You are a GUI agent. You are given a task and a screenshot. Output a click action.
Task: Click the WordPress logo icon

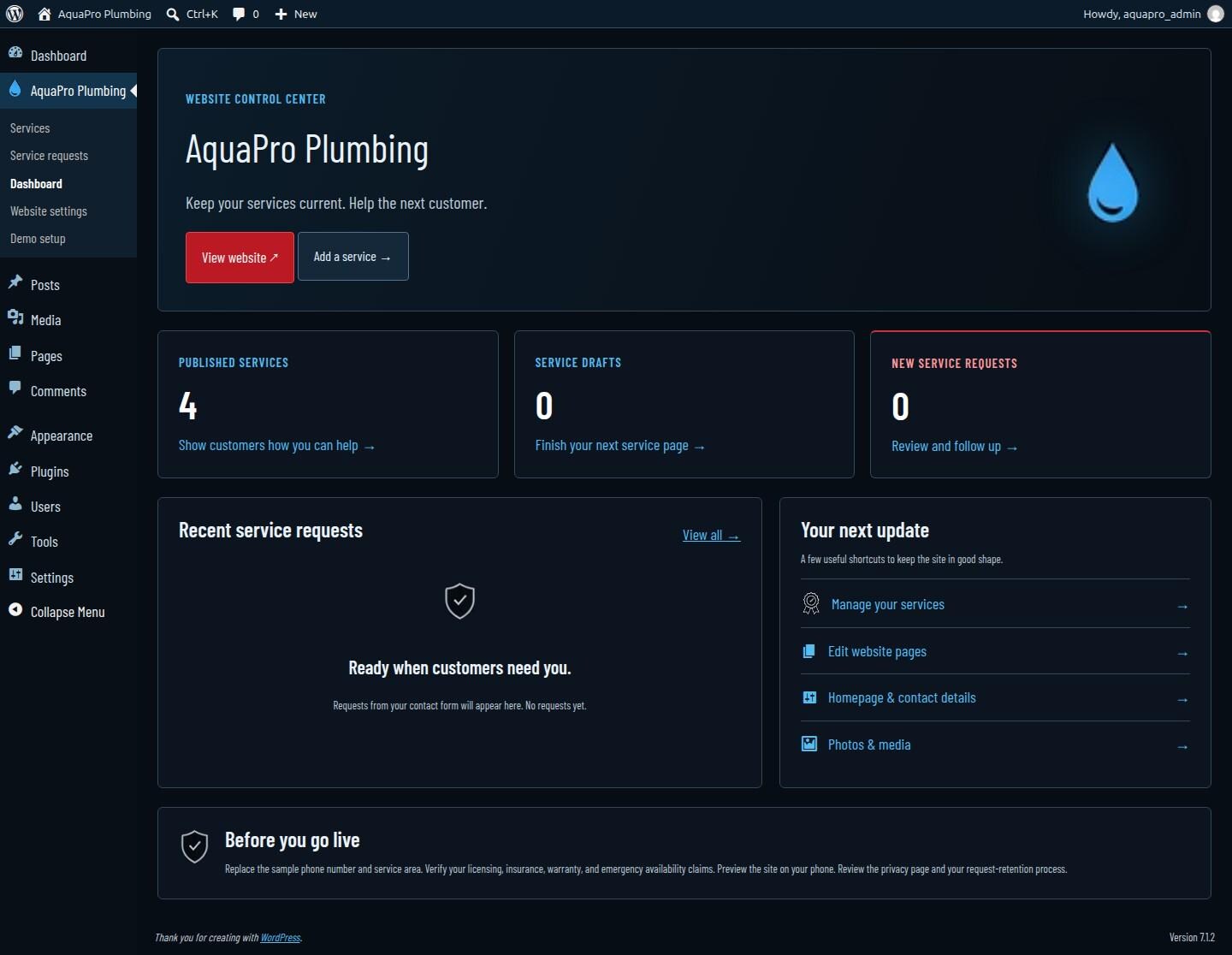click(x=15, y=14)
